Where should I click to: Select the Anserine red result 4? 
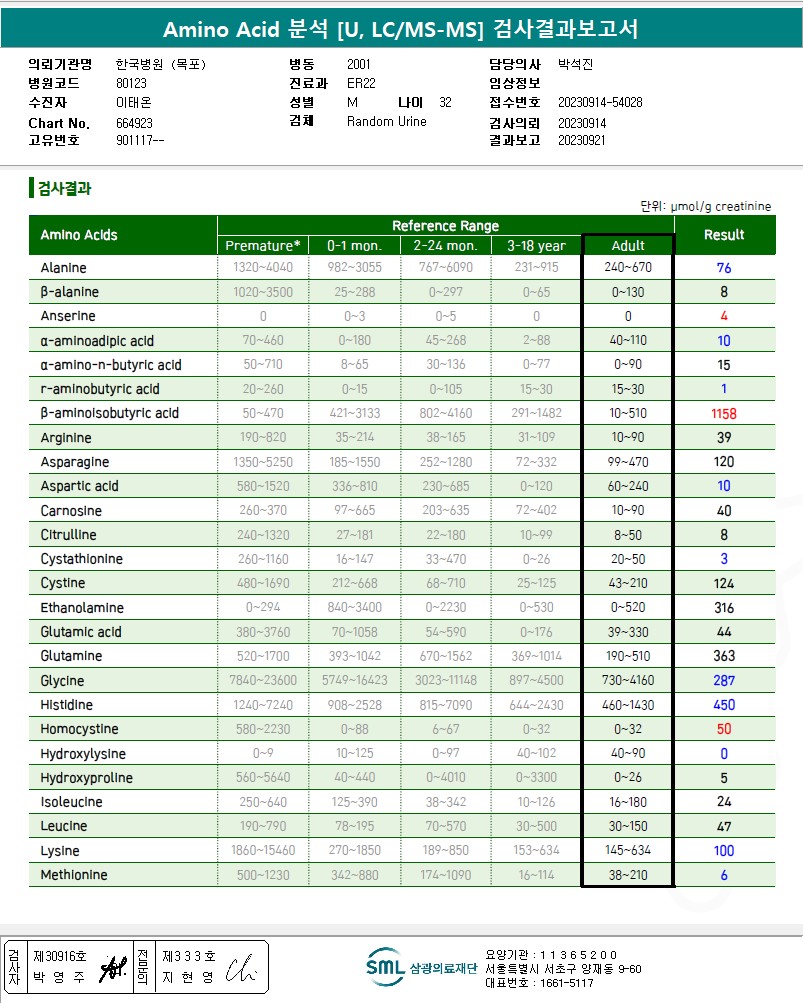(724, 316)
